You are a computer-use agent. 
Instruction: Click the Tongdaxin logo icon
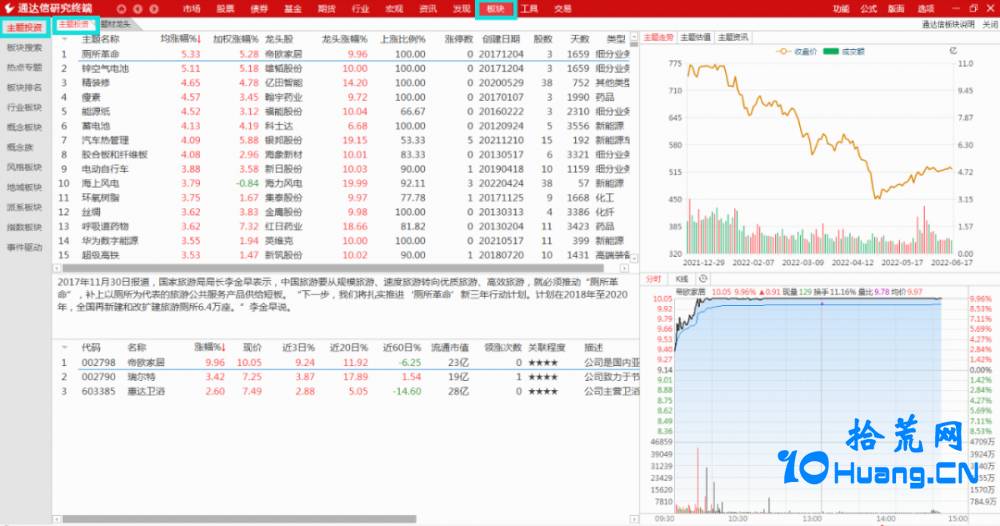pyautogui.click(x=9, y=8)
